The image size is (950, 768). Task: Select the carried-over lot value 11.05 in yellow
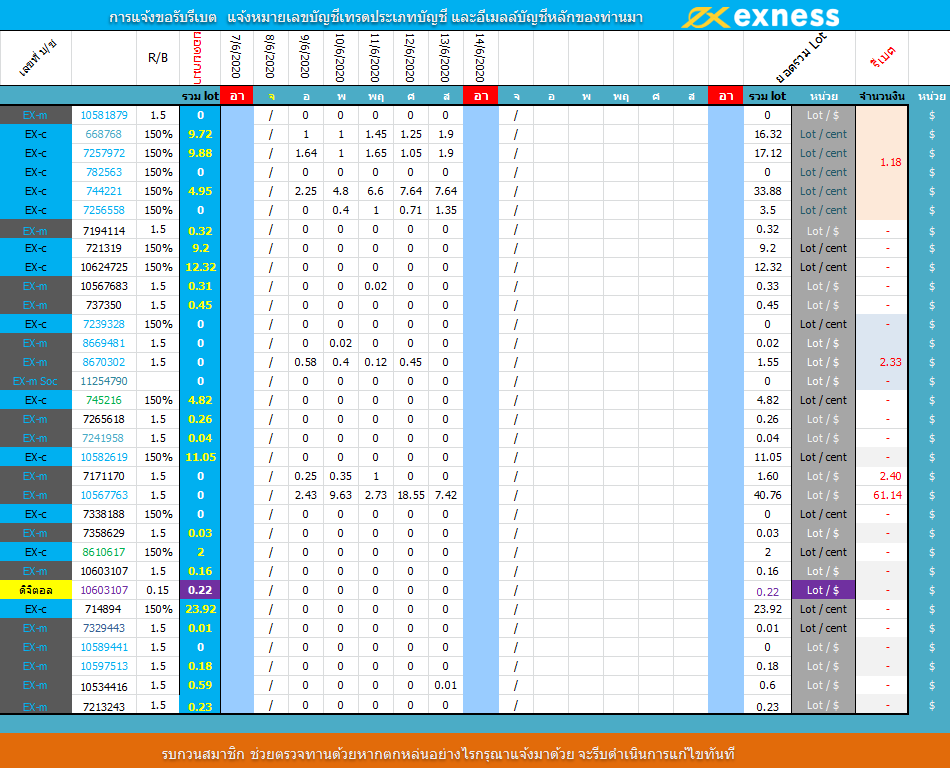pos(201,457)
